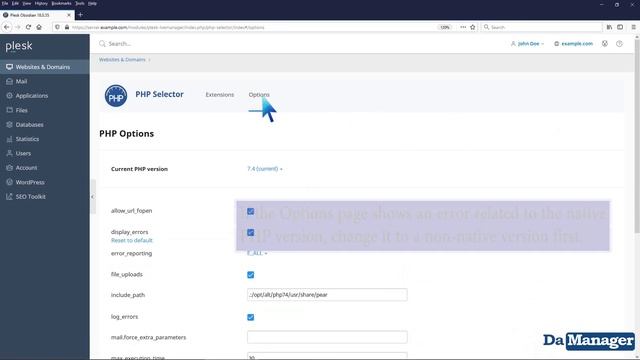Open the Firefox Edit menu

(x=15, y=3)
